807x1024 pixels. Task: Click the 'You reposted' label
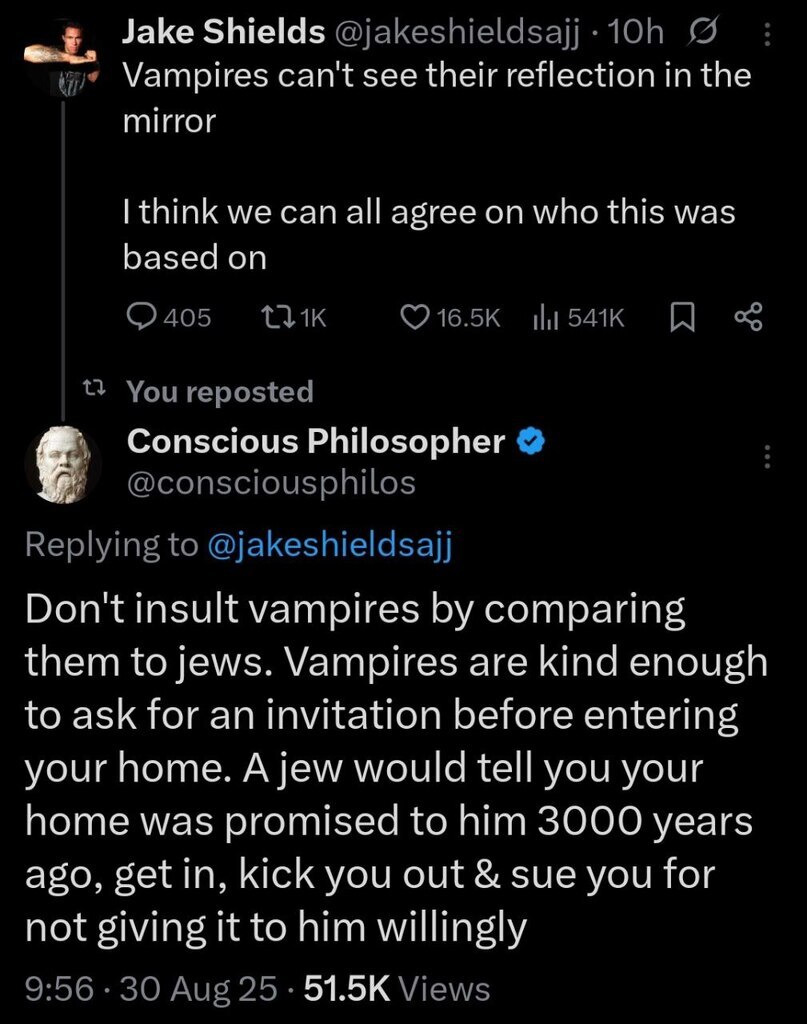pyautogui.click(x=220, y=391)
